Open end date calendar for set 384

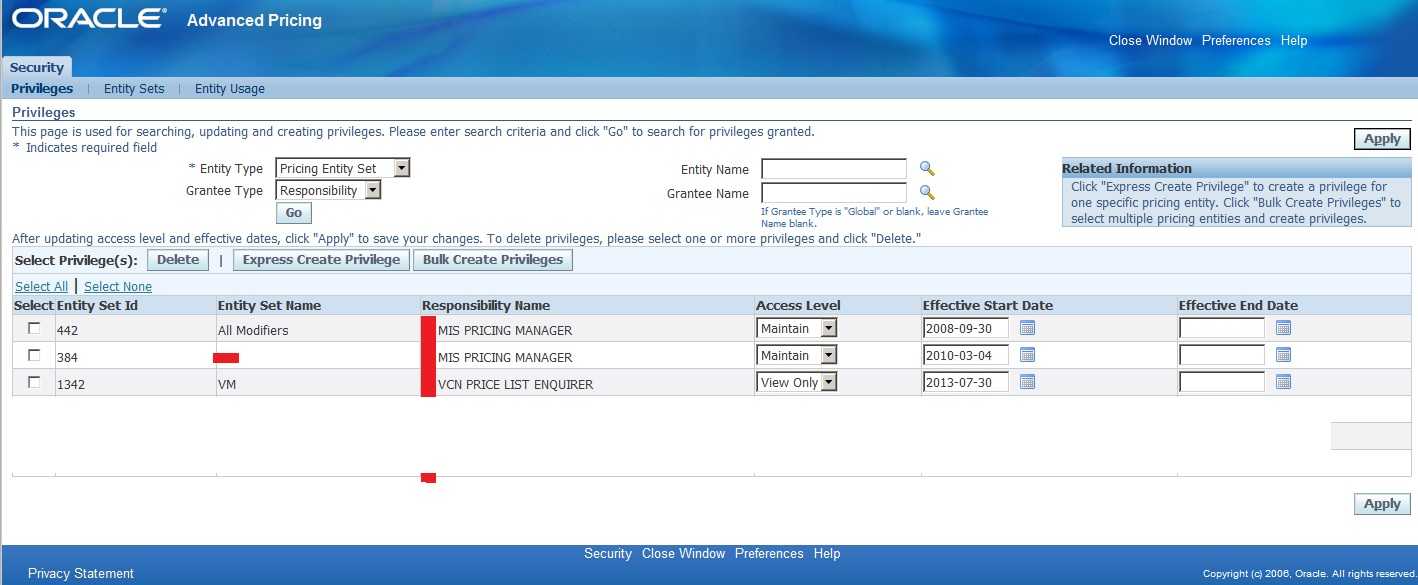tap(1284, 354)
